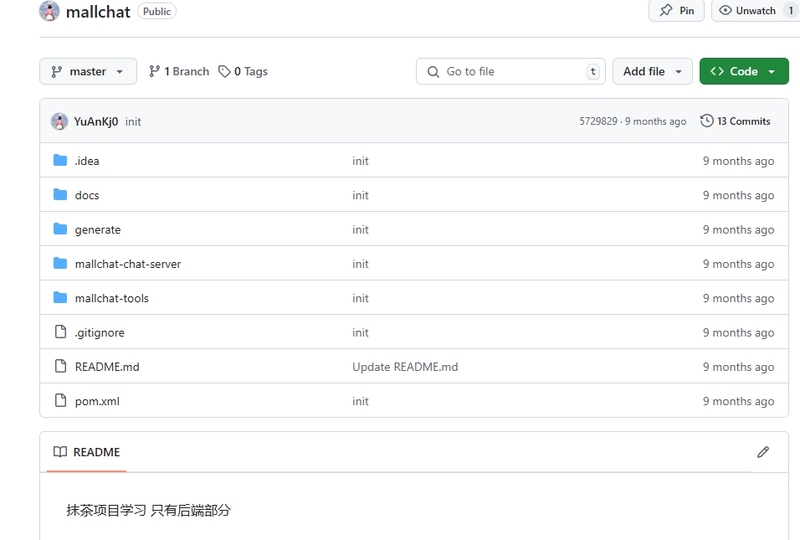Open the generate folder
The height and width of the screenshot is (540, 800).
point(97,230)
